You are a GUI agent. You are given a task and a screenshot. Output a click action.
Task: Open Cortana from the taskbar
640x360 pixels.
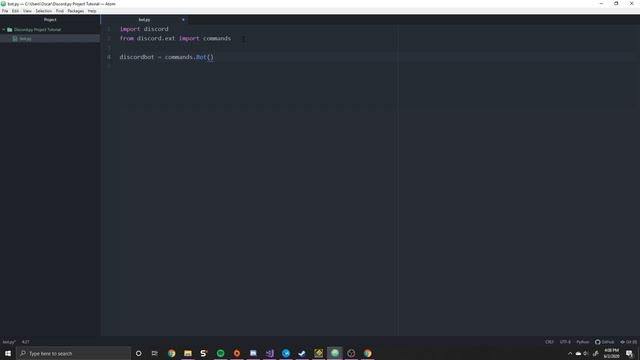point(138,353)
